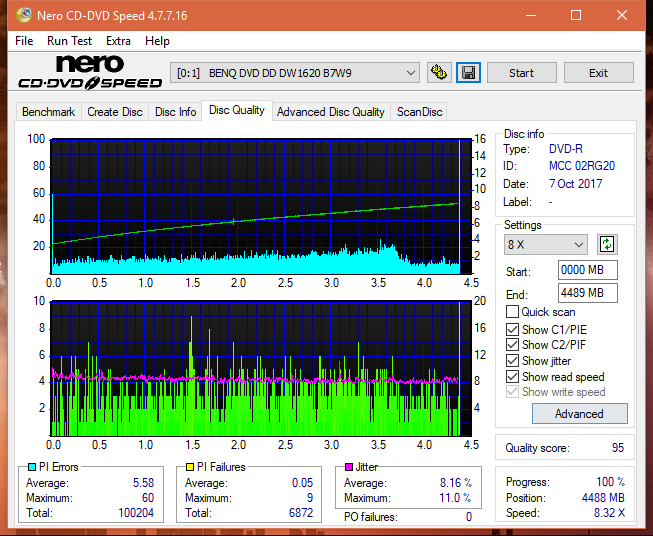Click the Quality score value 95
Viewport: 653px width, 536px height.
(618, 448)
